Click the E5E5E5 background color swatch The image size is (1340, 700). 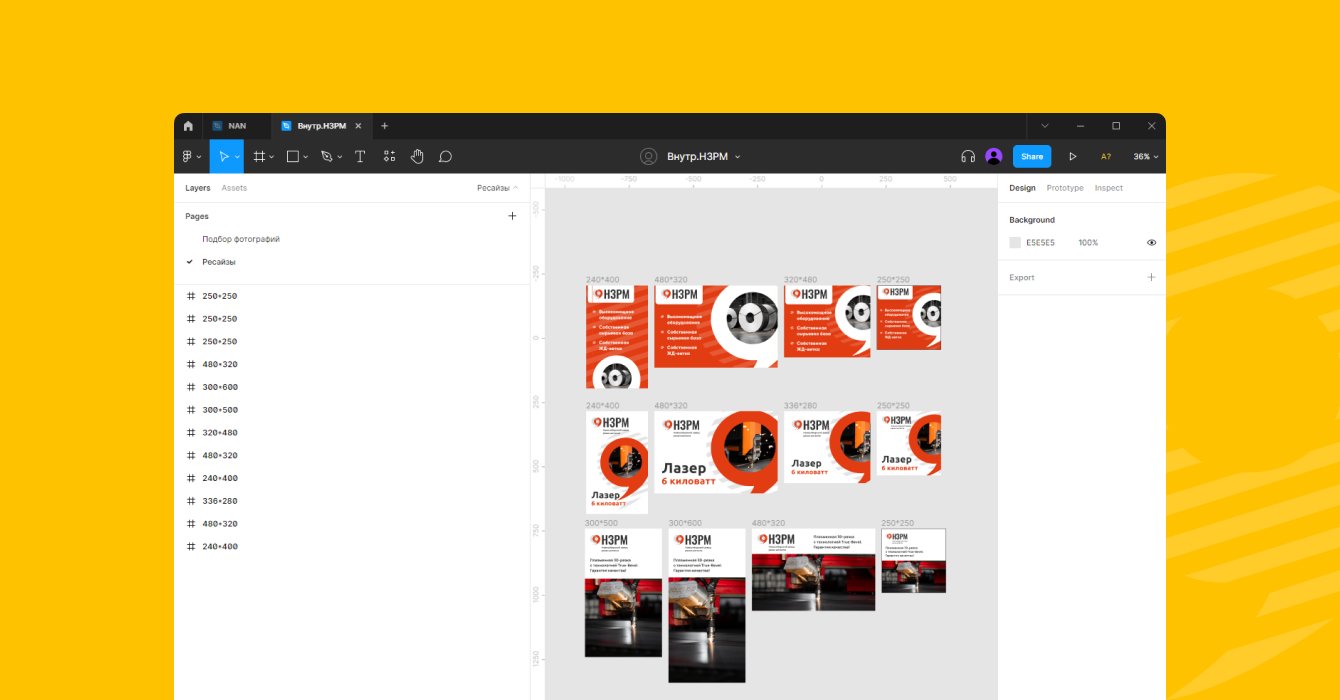1015,243
